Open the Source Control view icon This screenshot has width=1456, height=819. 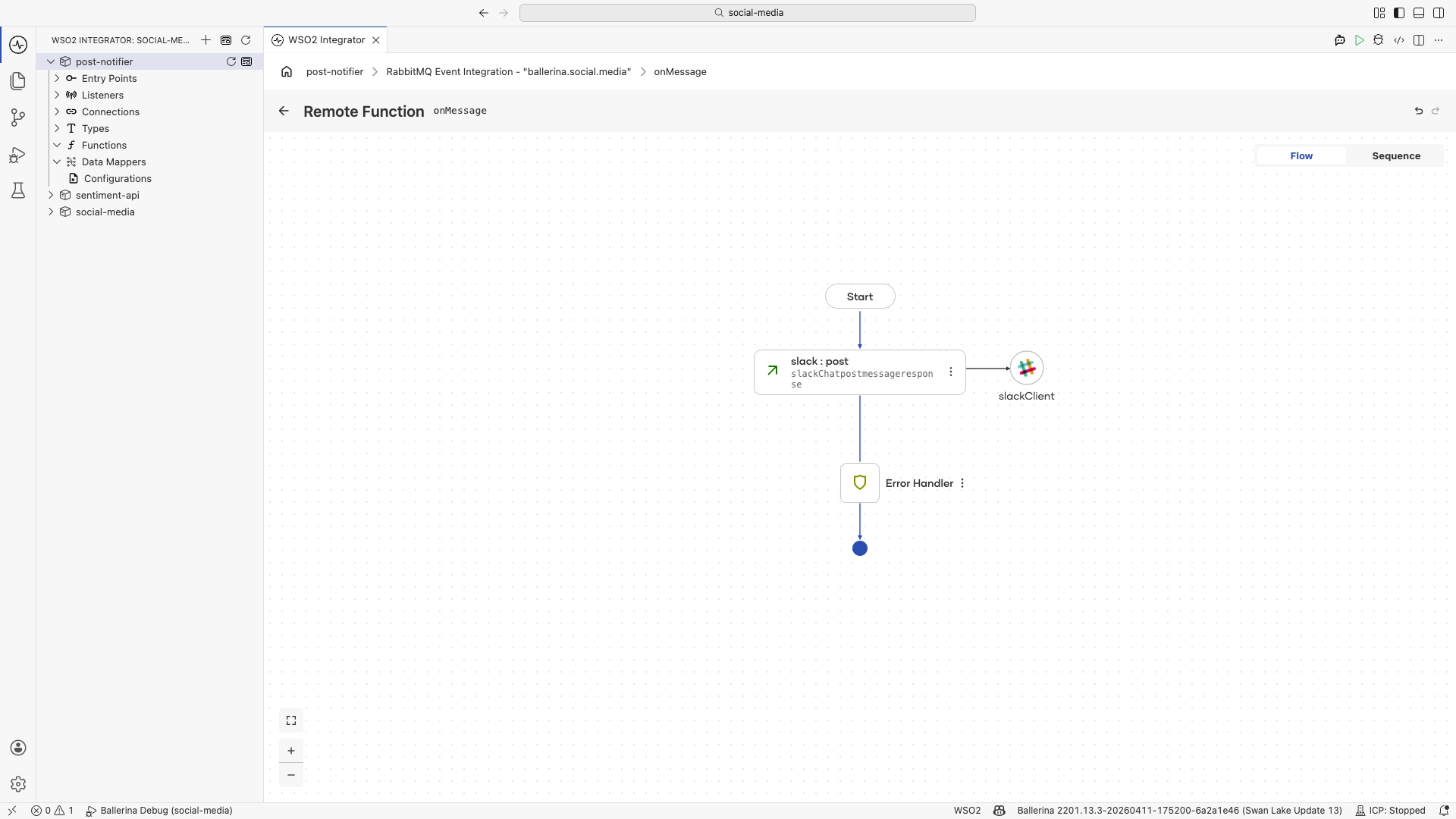18,118
